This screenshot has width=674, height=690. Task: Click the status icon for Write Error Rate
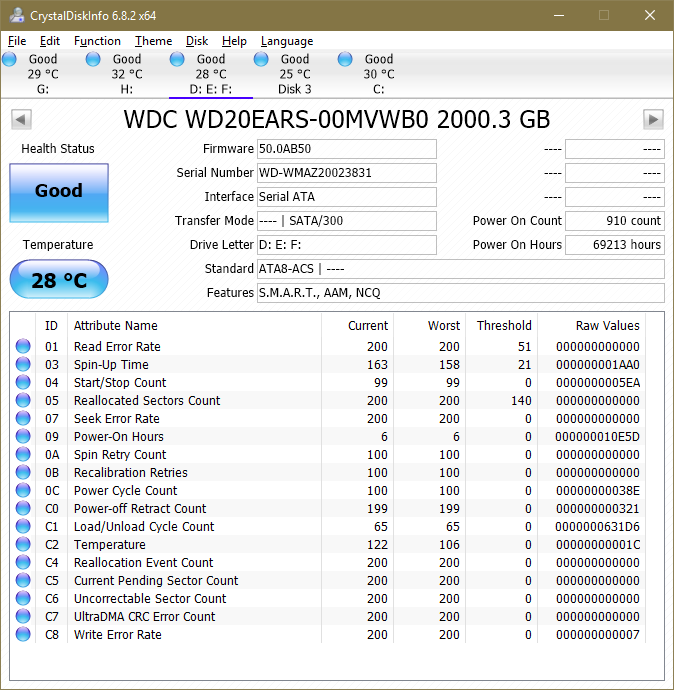click(x=23, y=635)
